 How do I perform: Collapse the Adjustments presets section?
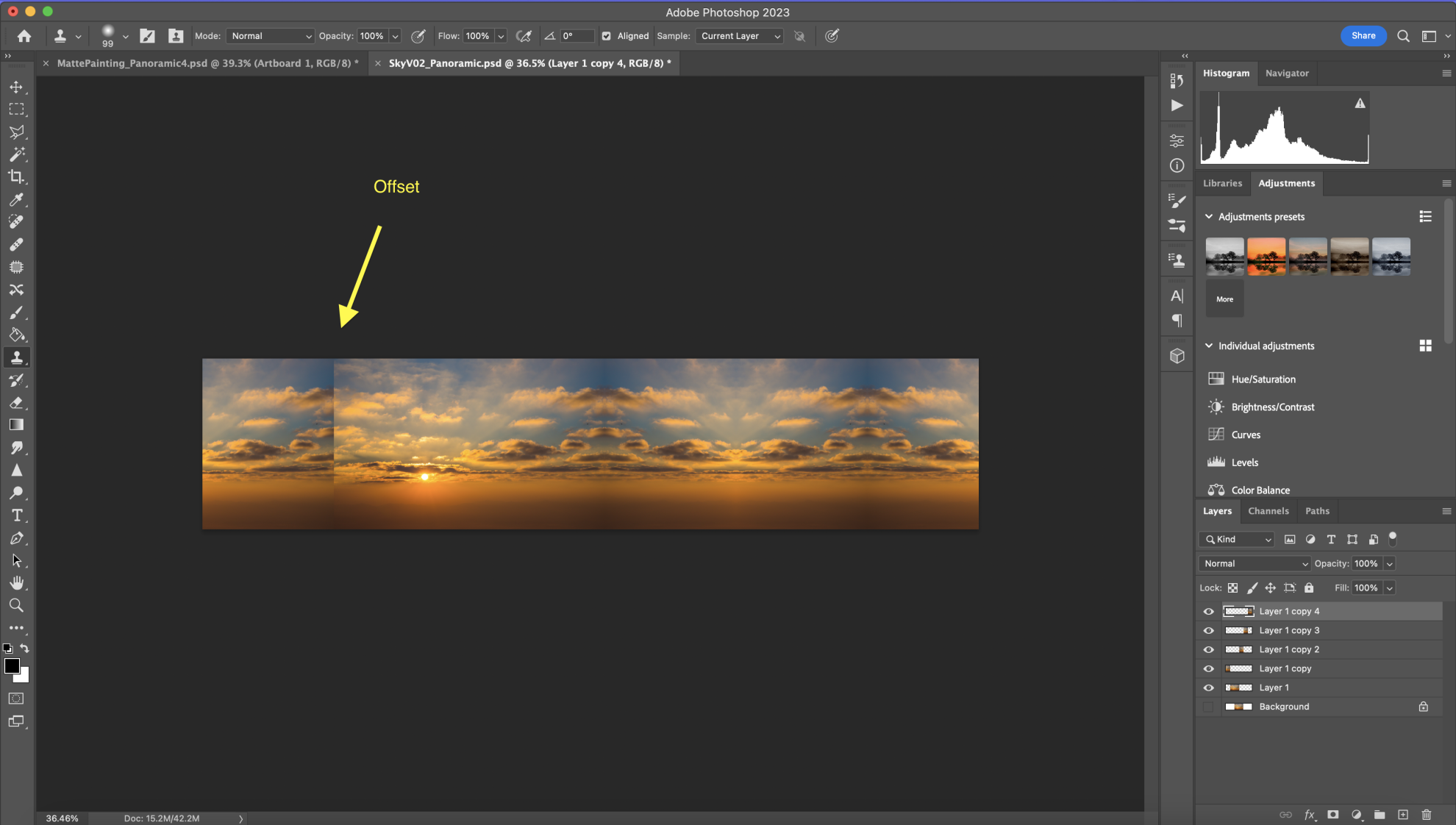pyautogui.click(x=1208, y=216)
